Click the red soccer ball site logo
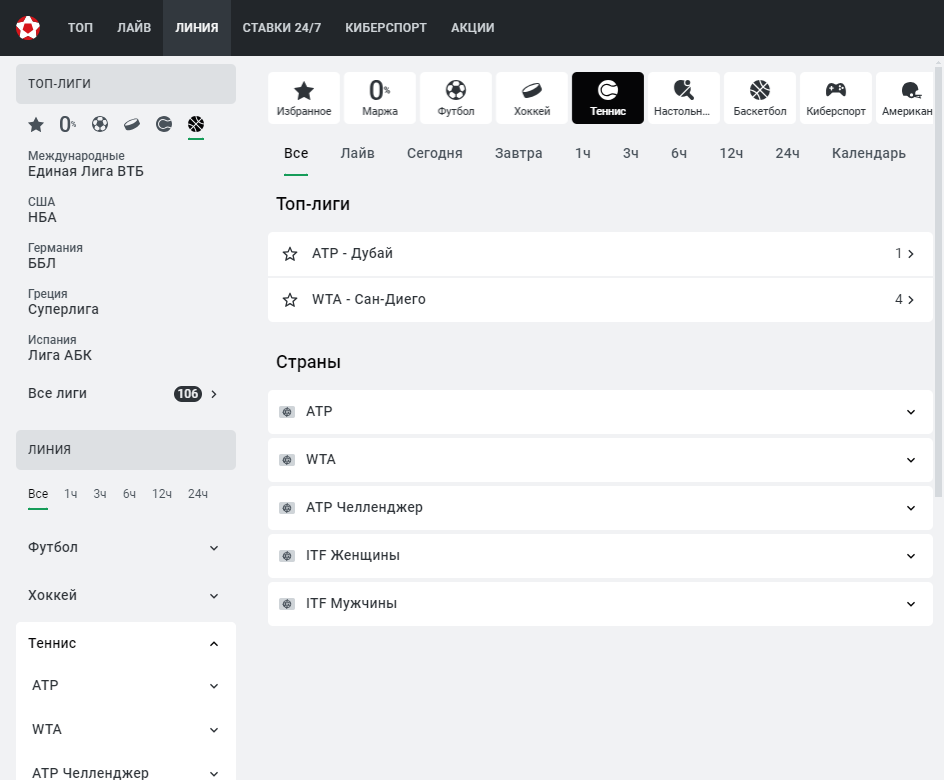 (28, 28)
